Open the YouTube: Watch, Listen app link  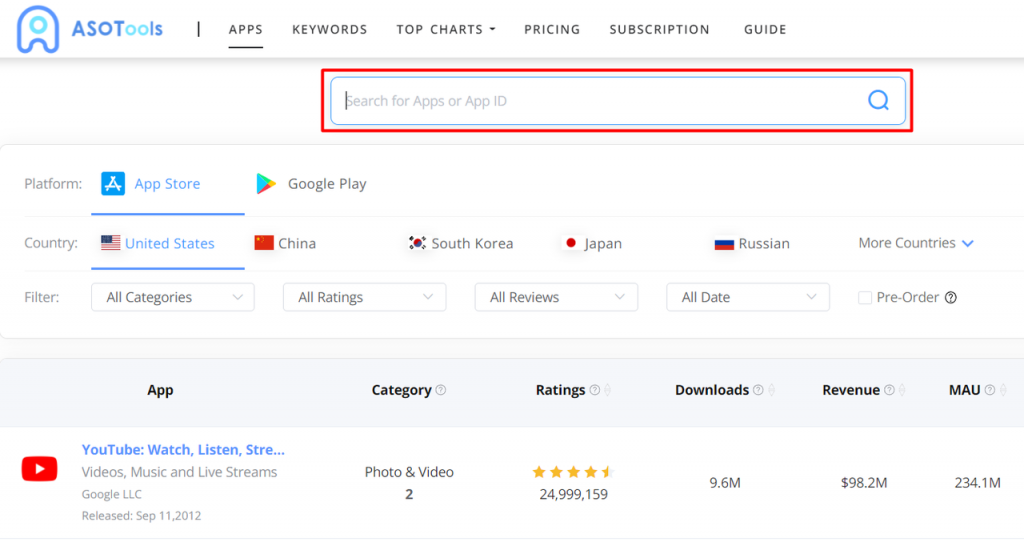tap(183, 450)
